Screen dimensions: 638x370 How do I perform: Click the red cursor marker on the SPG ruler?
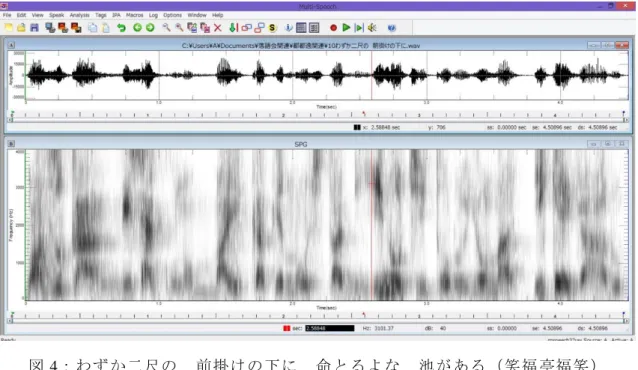364,314
